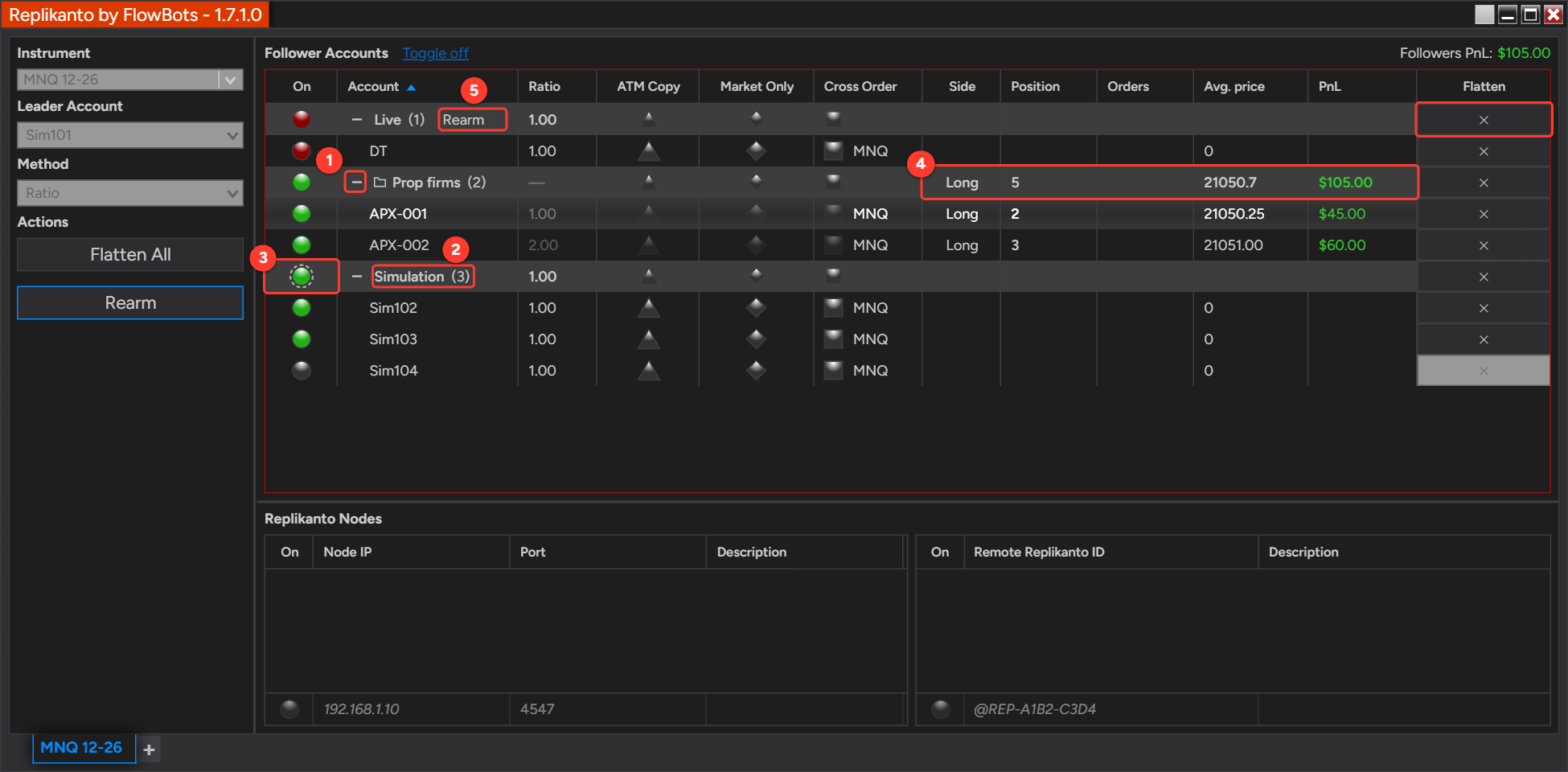Toggle ATM Copy triangle for Sim102
1568x772 pixels.
click(x=648, y=307)
